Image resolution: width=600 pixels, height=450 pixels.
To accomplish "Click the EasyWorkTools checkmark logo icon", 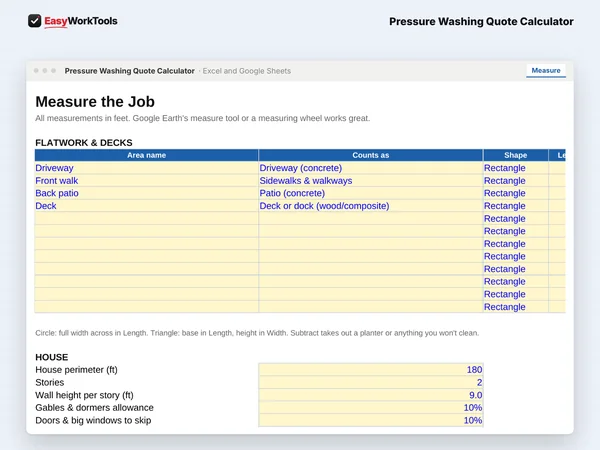I will coord(34,21).
